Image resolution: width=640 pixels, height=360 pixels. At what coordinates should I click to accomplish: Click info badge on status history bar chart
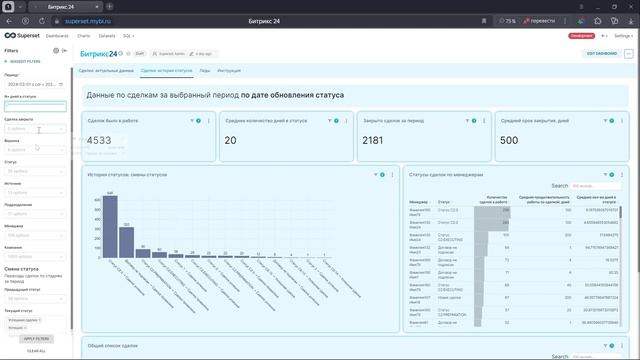382,175
